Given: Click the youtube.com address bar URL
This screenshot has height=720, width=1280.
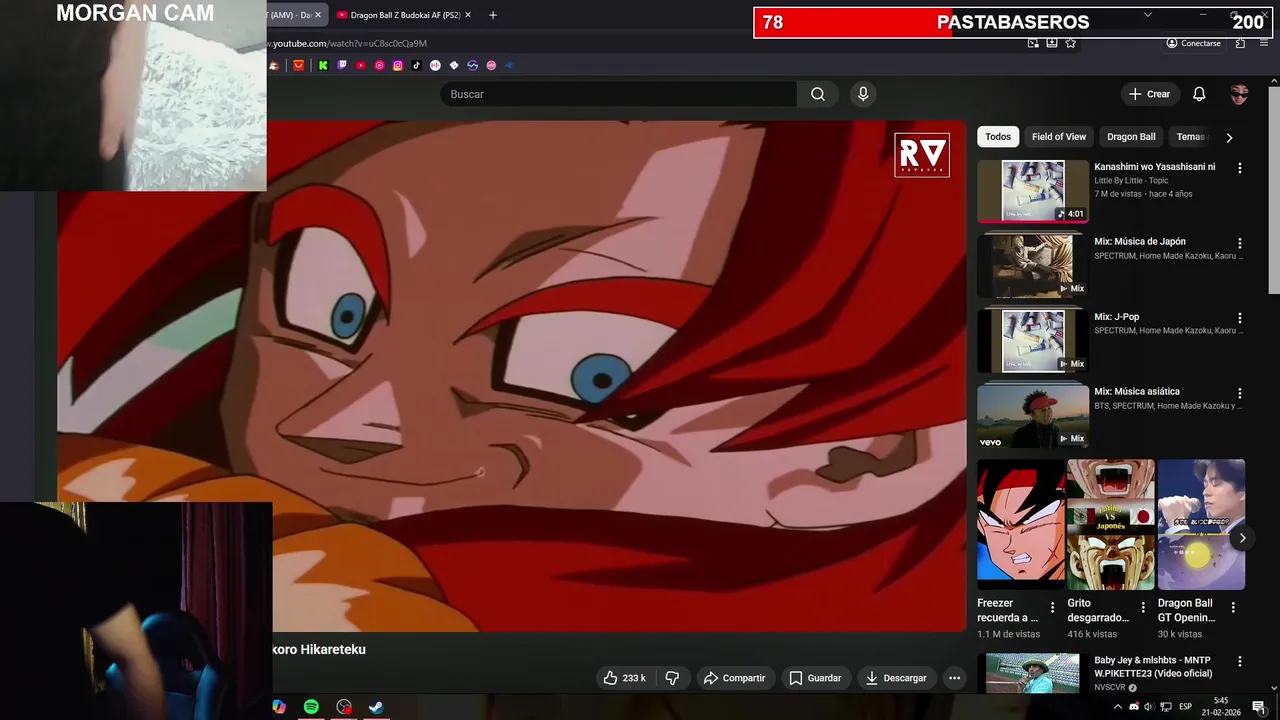Looking at the screenshot, I should pos(346,43).
